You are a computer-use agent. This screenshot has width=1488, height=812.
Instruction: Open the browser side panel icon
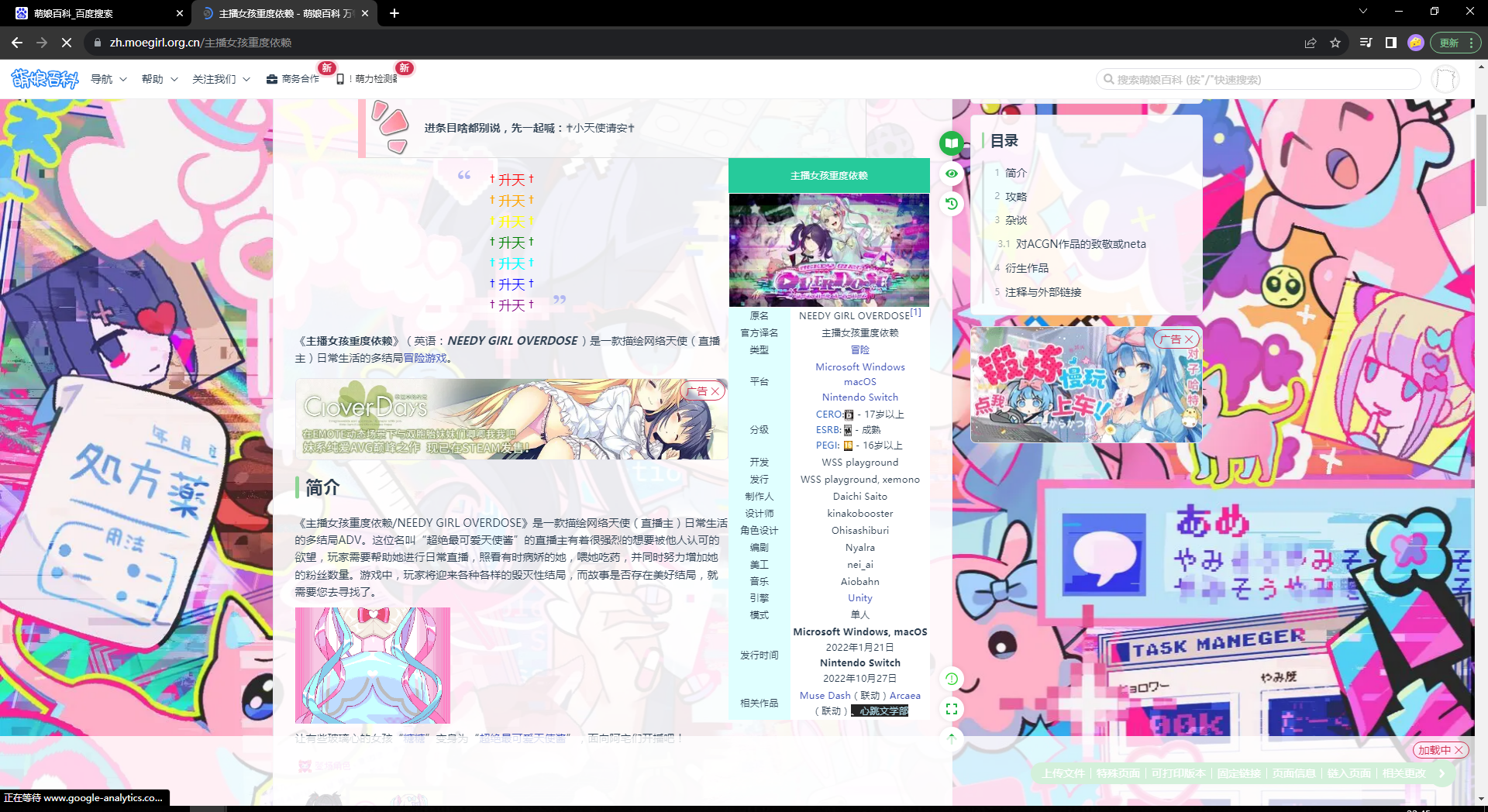[x=1390, y=43]
